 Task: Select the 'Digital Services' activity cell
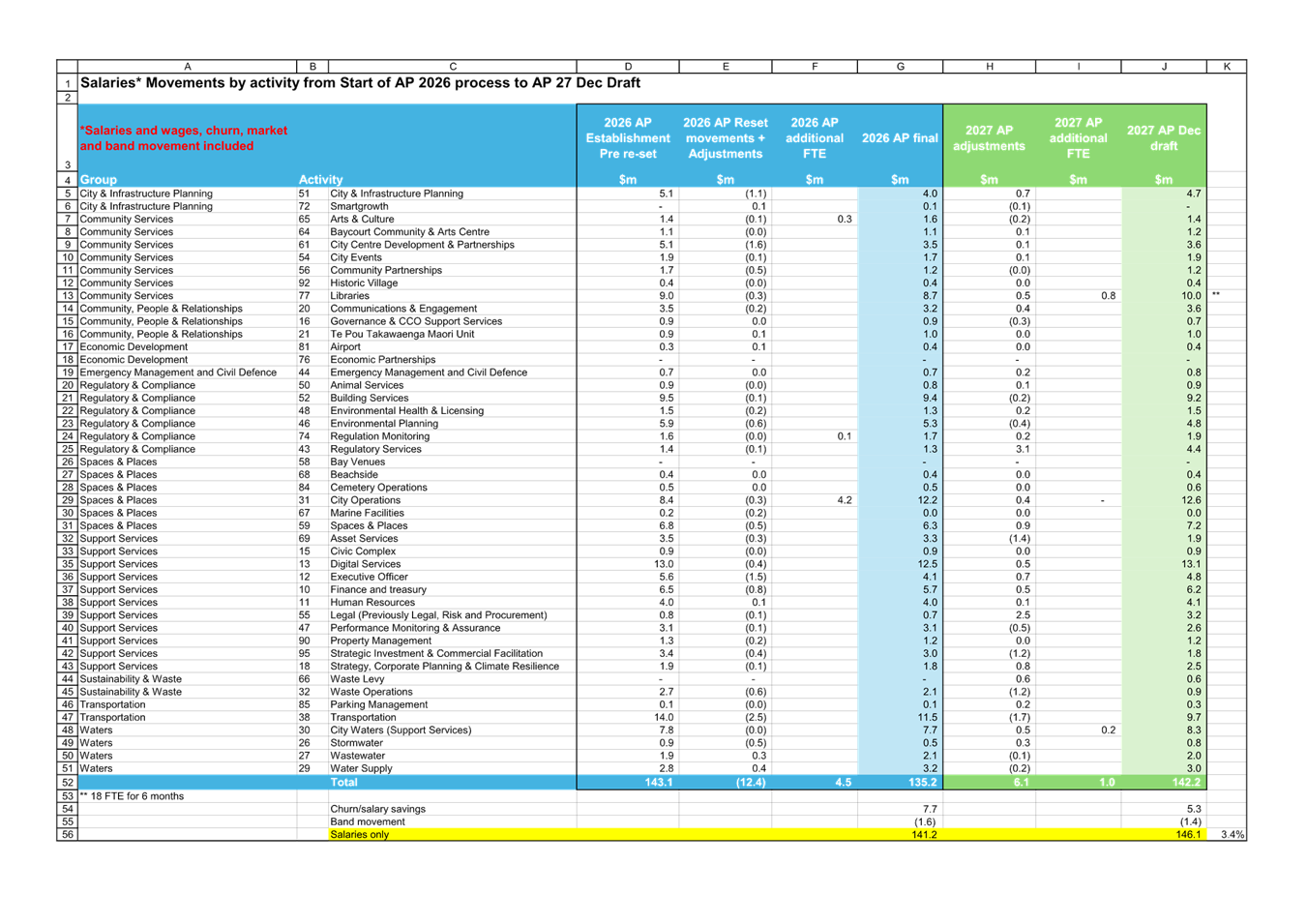[366, 564]
